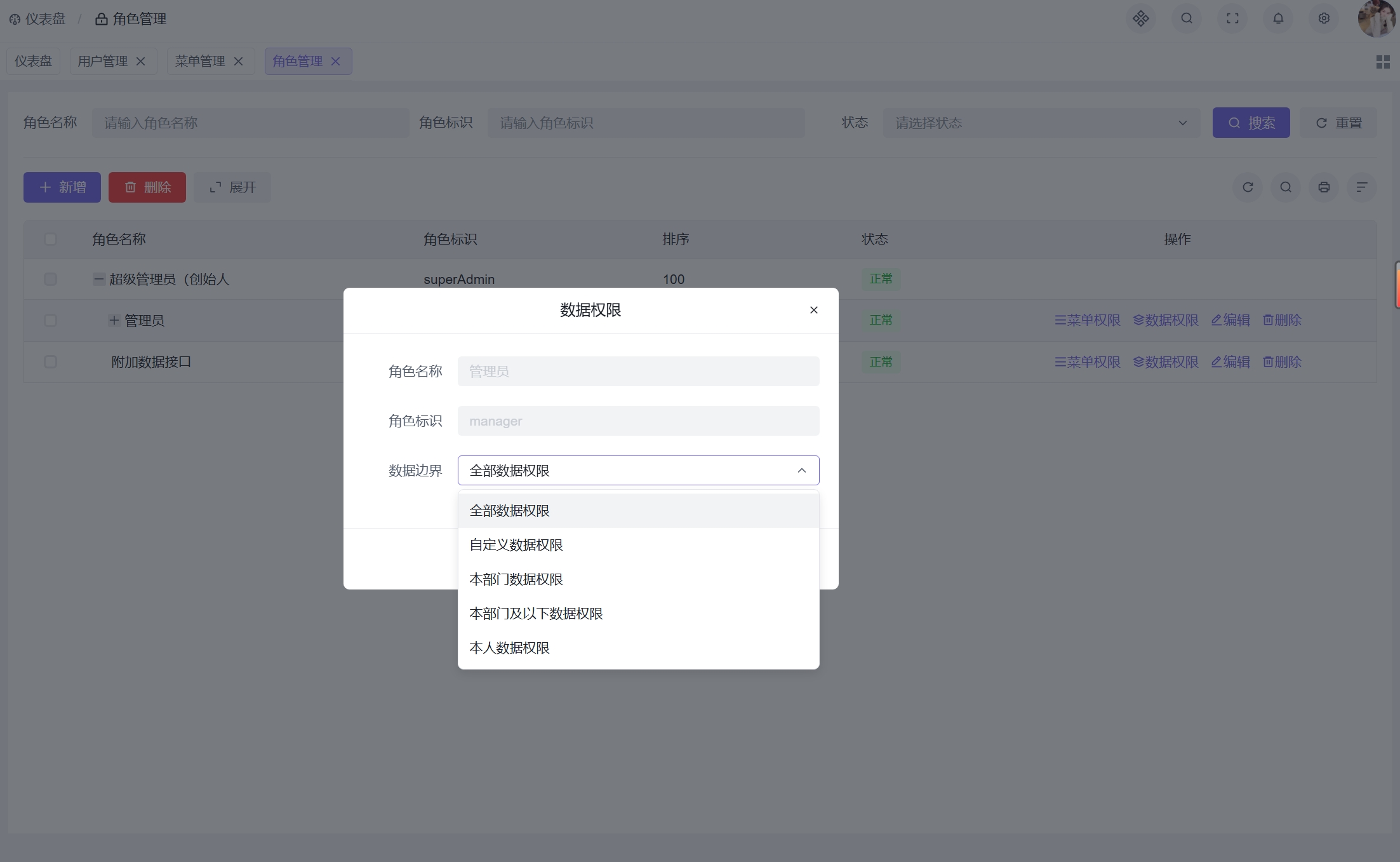Screen dimensions: 1400x862
Task: Open the print table icon
Action: (1324, 187)
